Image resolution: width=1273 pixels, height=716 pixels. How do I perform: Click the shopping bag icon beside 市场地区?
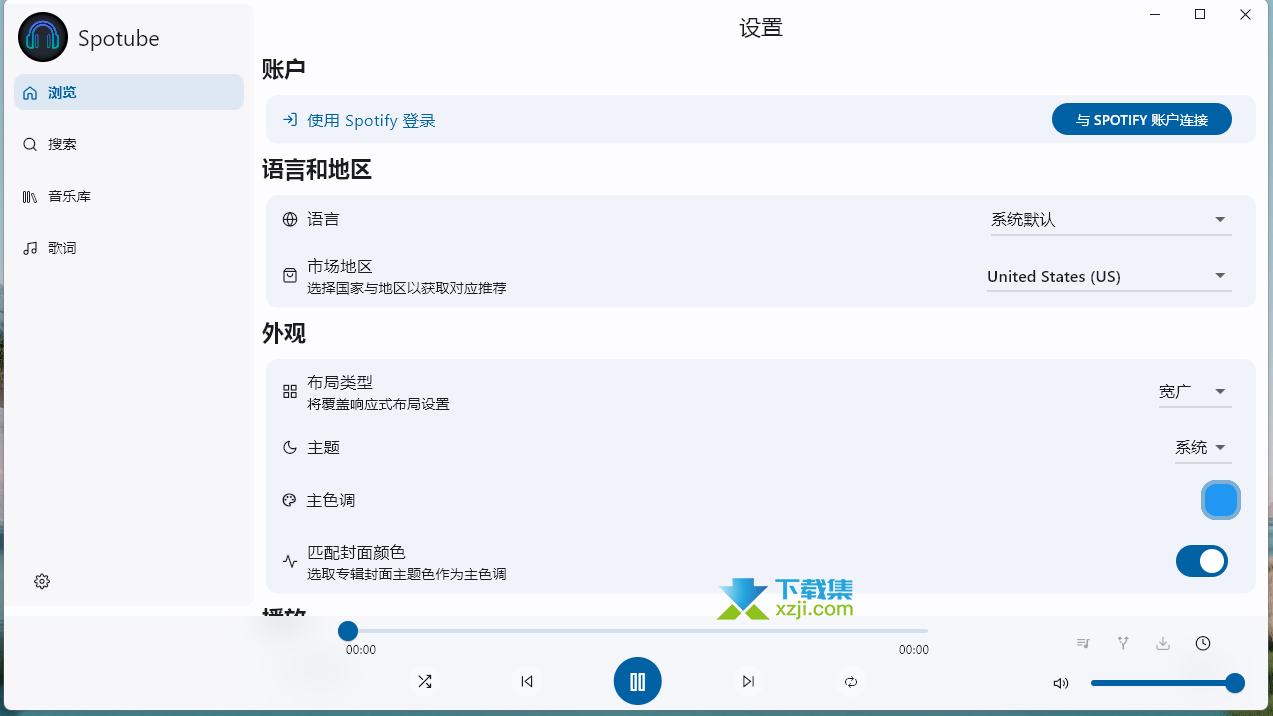(290, 275)
